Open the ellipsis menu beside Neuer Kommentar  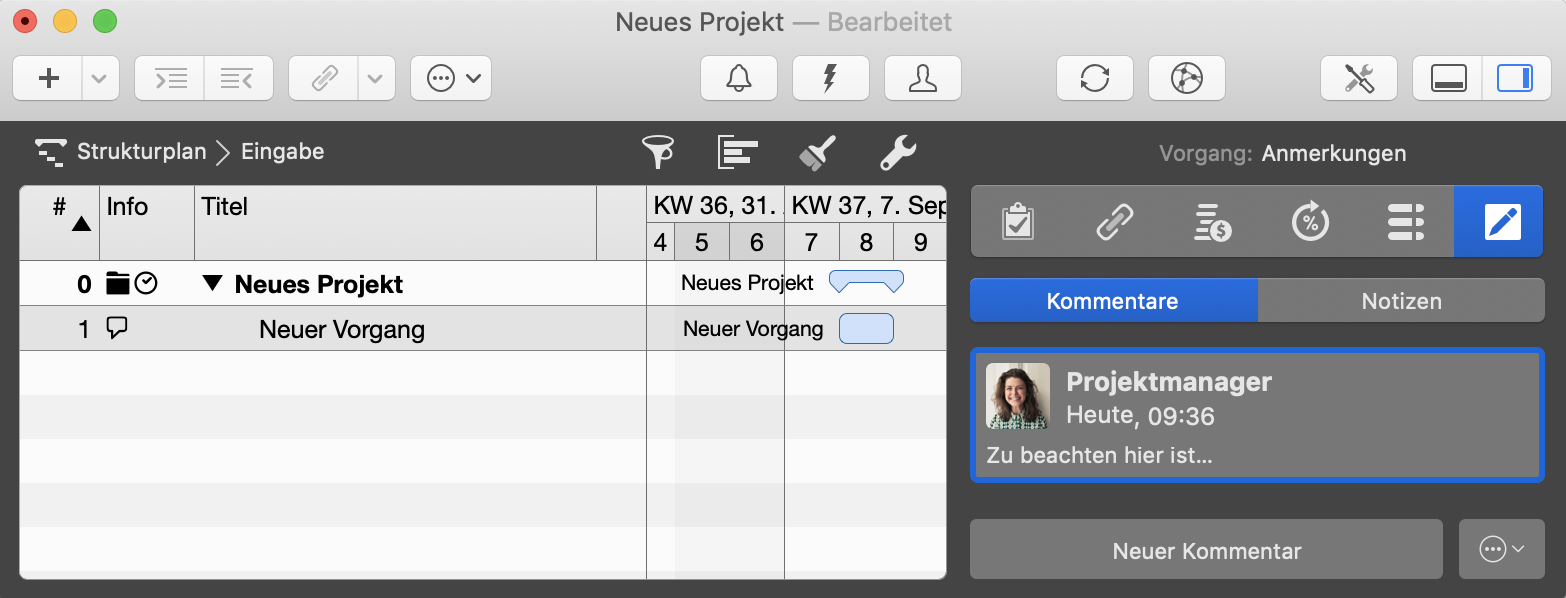tap(1501, 549)
